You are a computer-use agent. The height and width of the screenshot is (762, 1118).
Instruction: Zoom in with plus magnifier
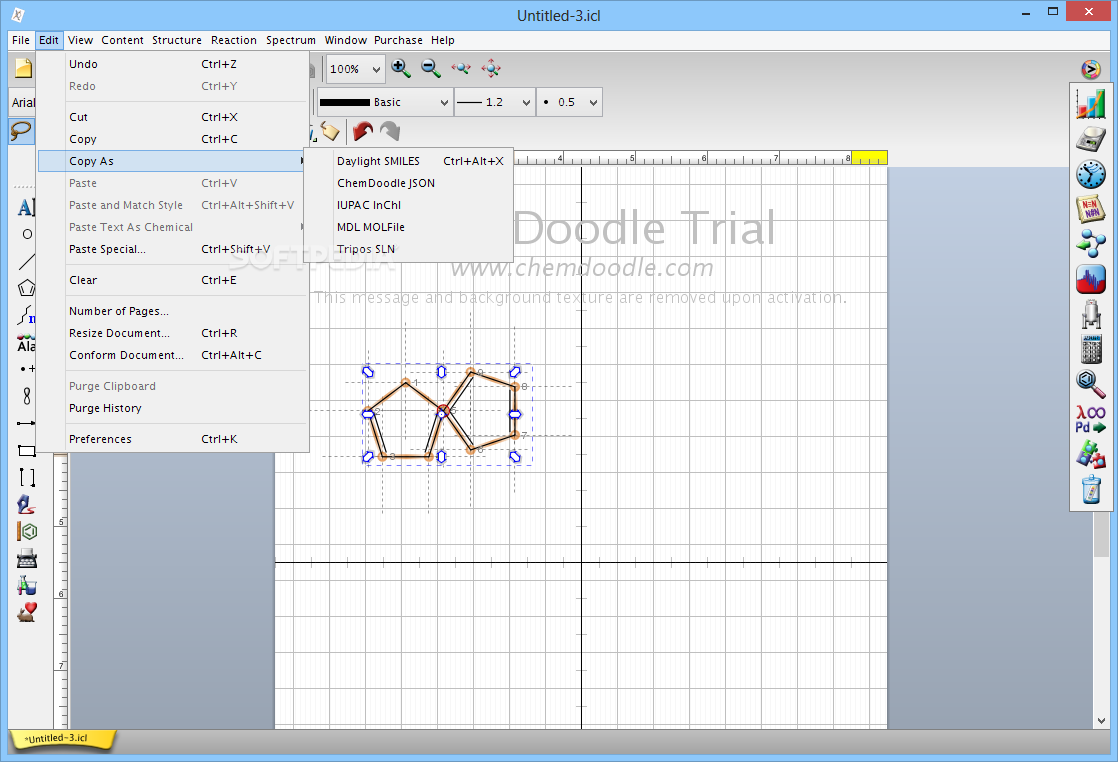(401, 68)
